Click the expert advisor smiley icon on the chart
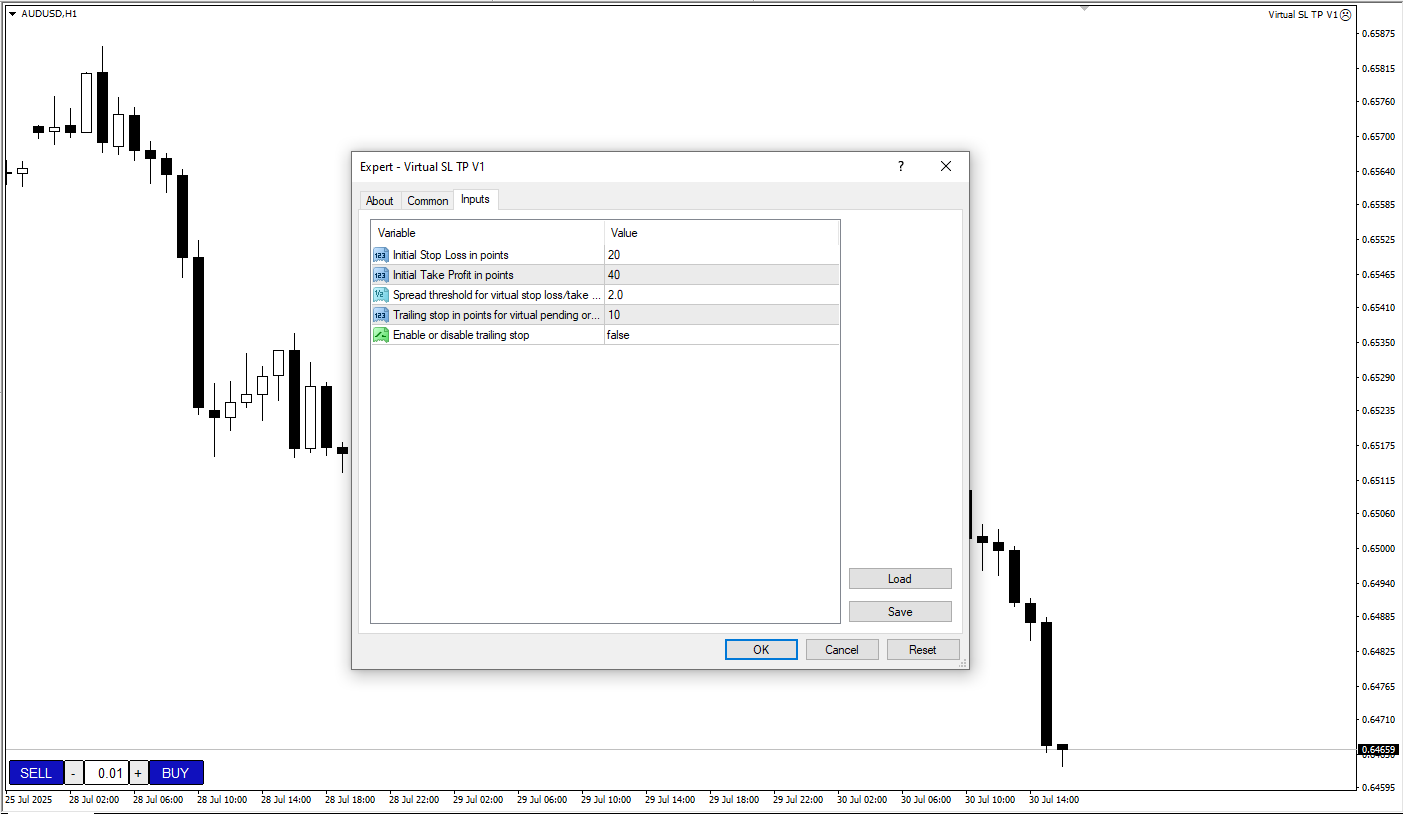The image size is (1403, 814). click(x=1345, y=15)
